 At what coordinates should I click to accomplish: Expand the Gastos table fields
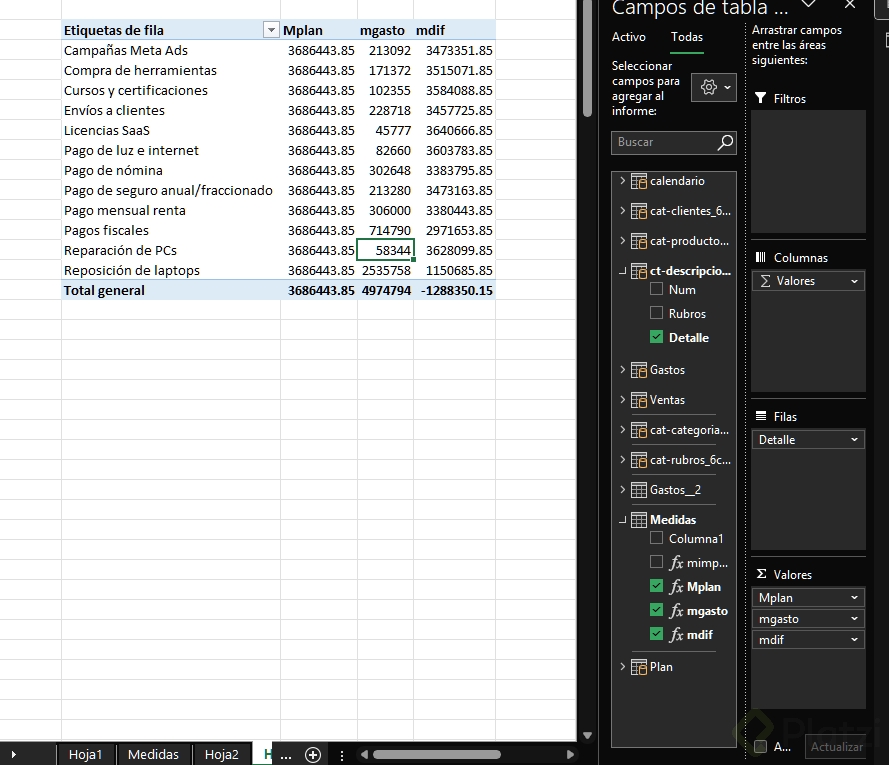pyautogui.click(x=623, y=370)
